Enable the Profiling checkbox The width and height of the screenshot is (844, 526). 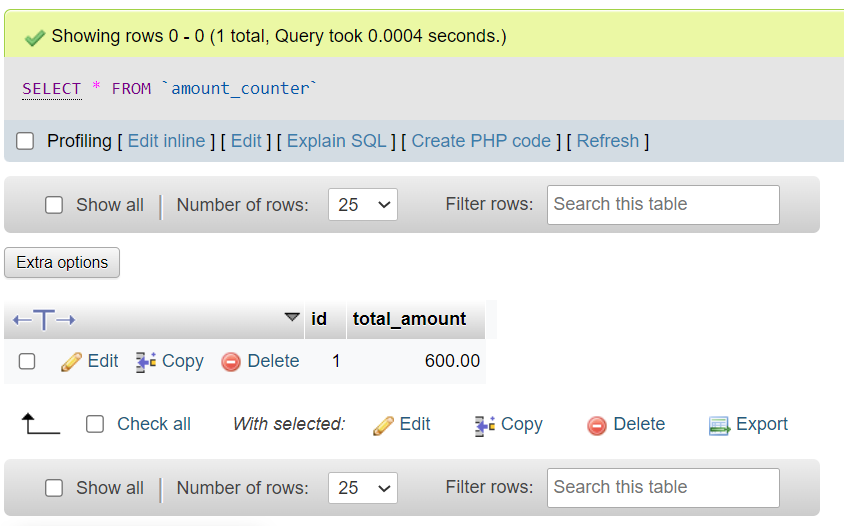tap(25, 141)
